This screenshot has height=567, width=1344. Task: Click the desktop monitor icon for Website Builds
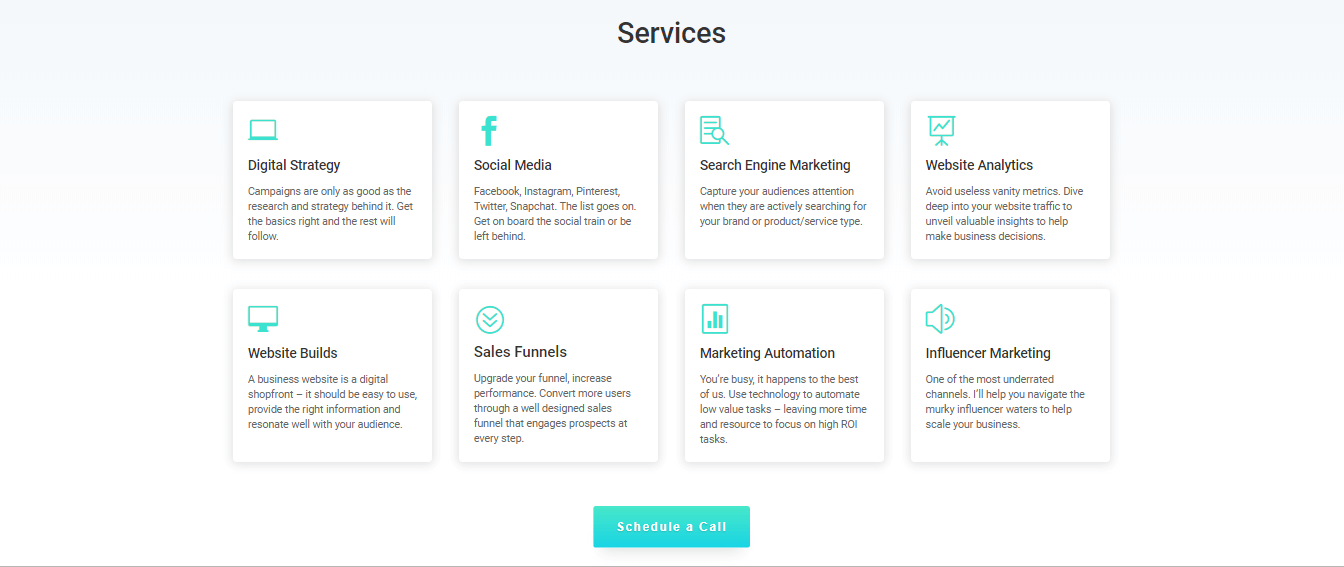263,319
